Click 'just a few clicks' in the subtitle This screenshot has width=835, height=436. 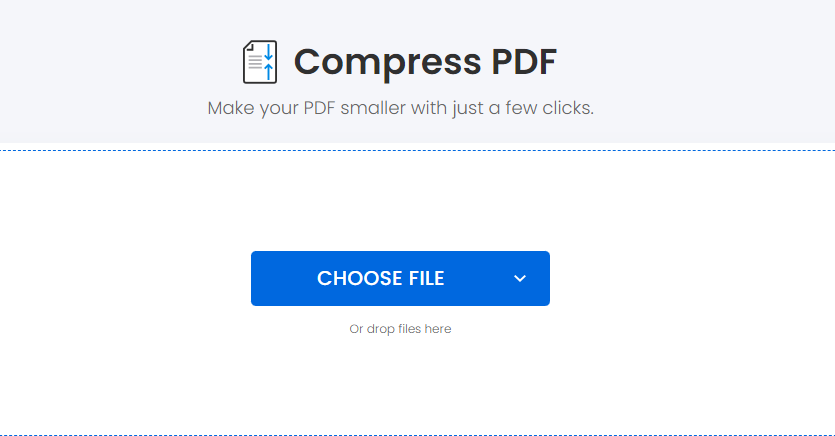click(x=523, y=108)
